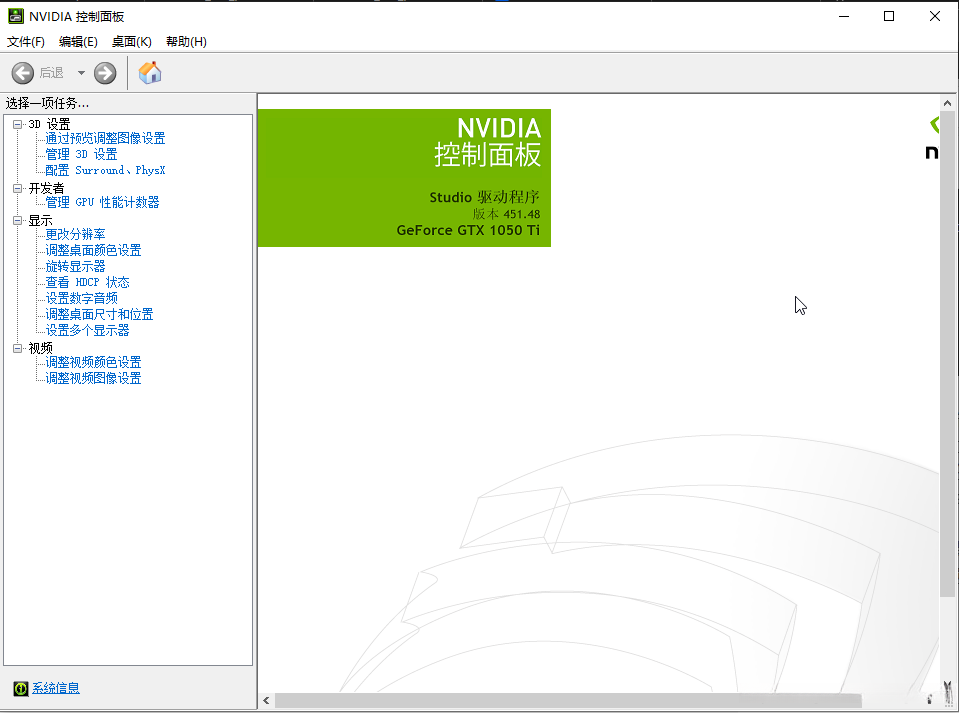
Task: Open the 文件(F) menu
Action: tap(26, 42)
